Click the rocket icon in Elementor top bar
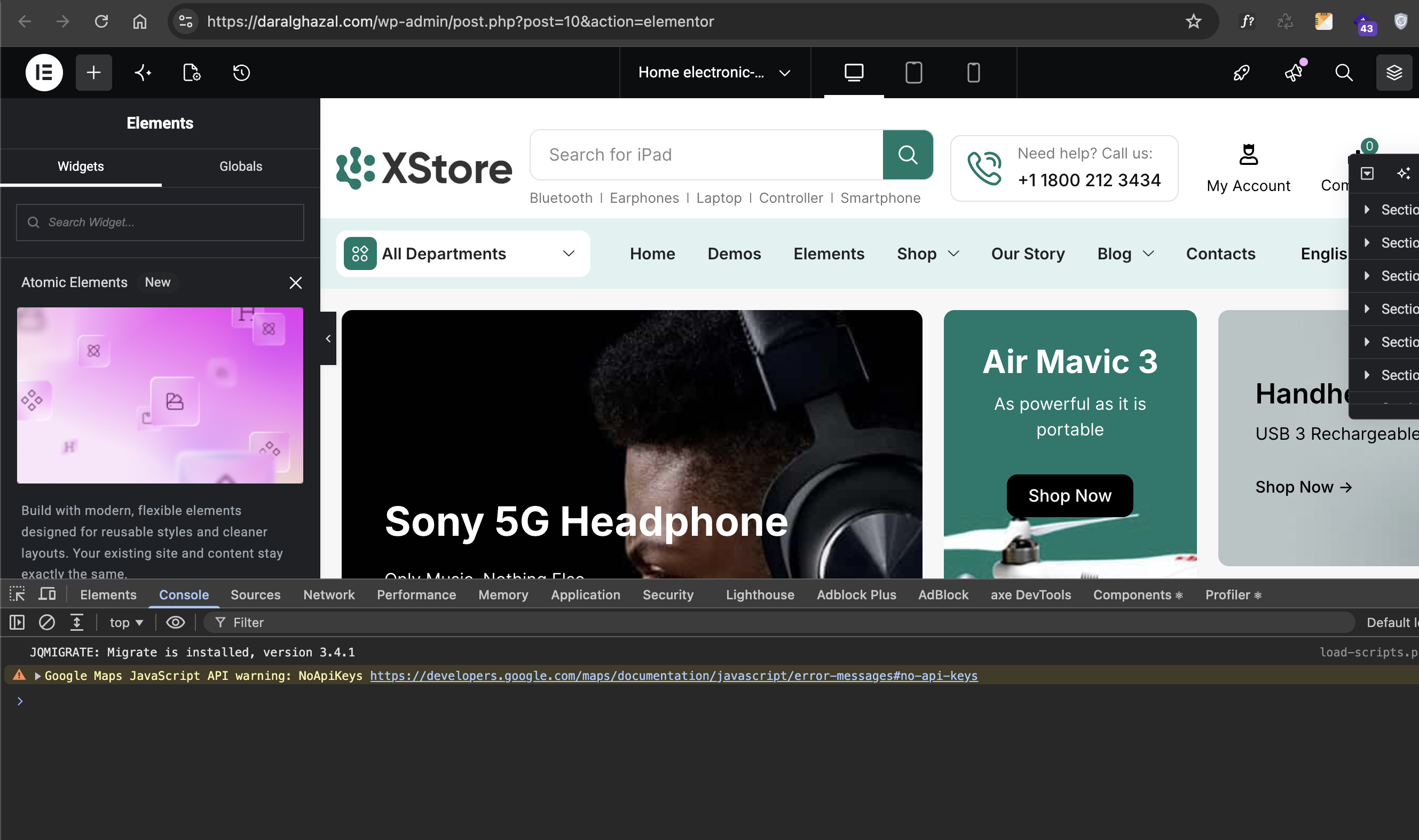This screenshot has width=1419, height=840. 1242,73
